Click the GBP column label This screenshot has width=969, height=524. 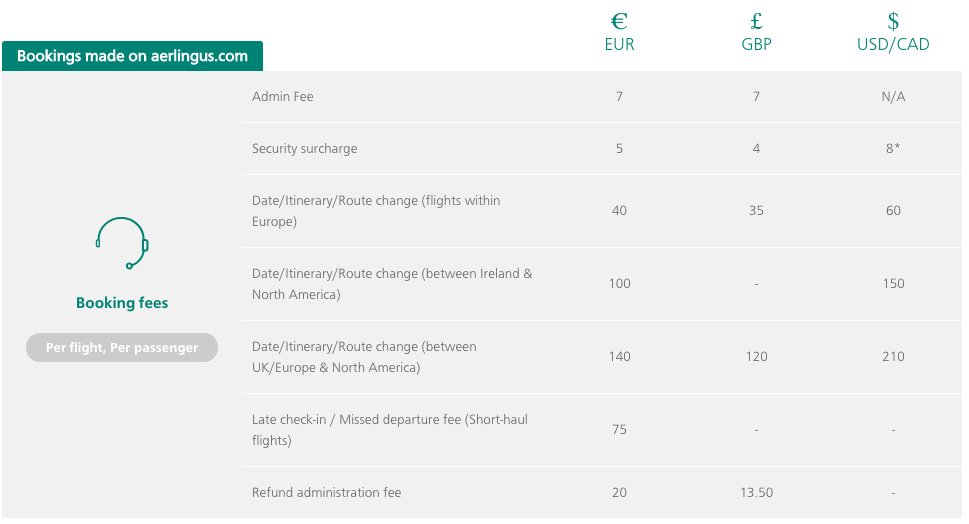pos(756,44)
